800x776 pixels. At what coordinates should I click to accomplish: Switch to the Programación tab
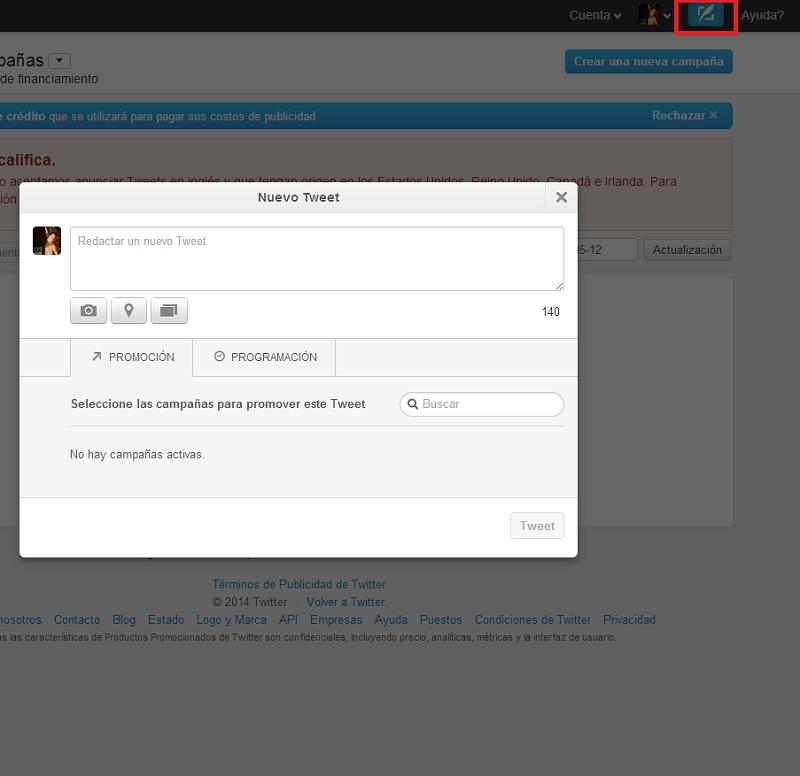[265, 357]
